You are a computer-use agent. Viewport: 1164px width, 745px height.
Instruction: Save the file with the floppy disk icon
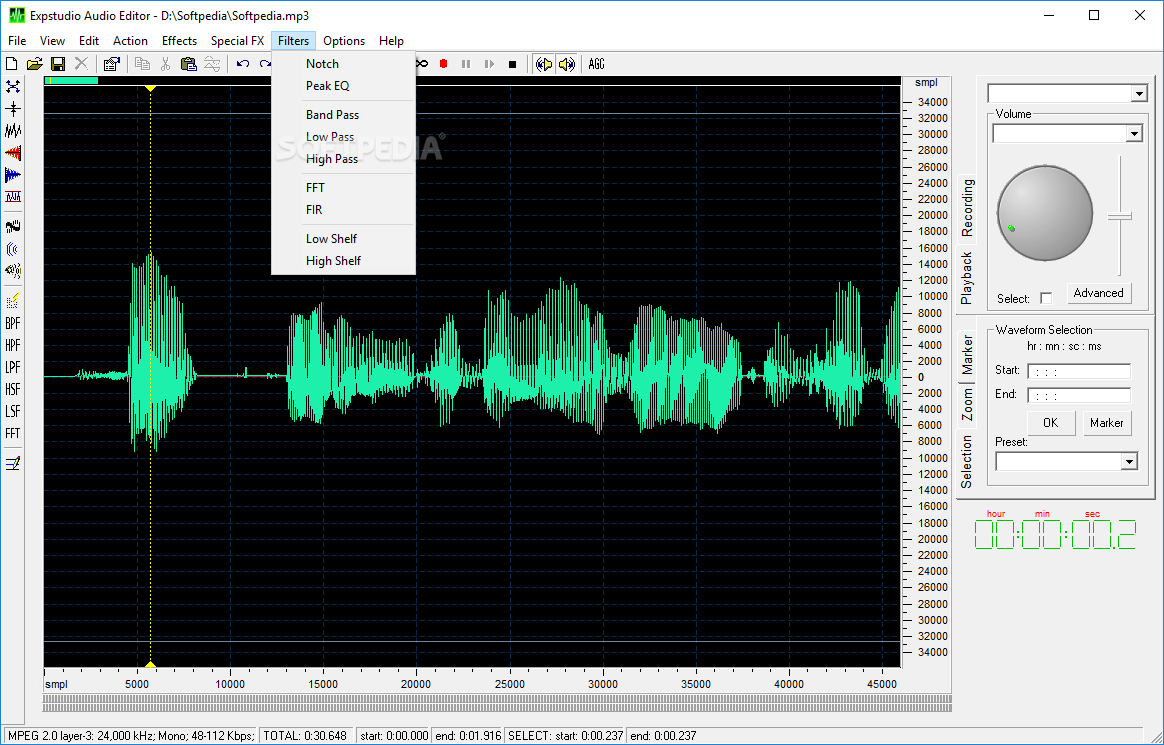click(x=57, y=65)
